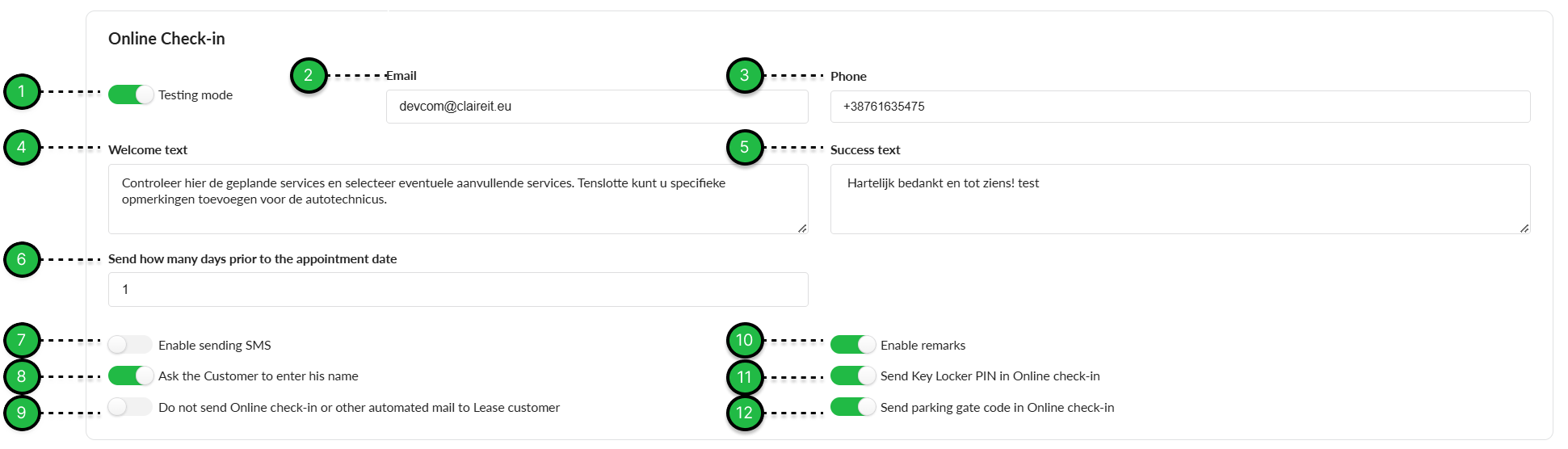Screen dimensions: 1568x449
Task: Click the resize handle of Success text box
Action: click(1524, 229)
